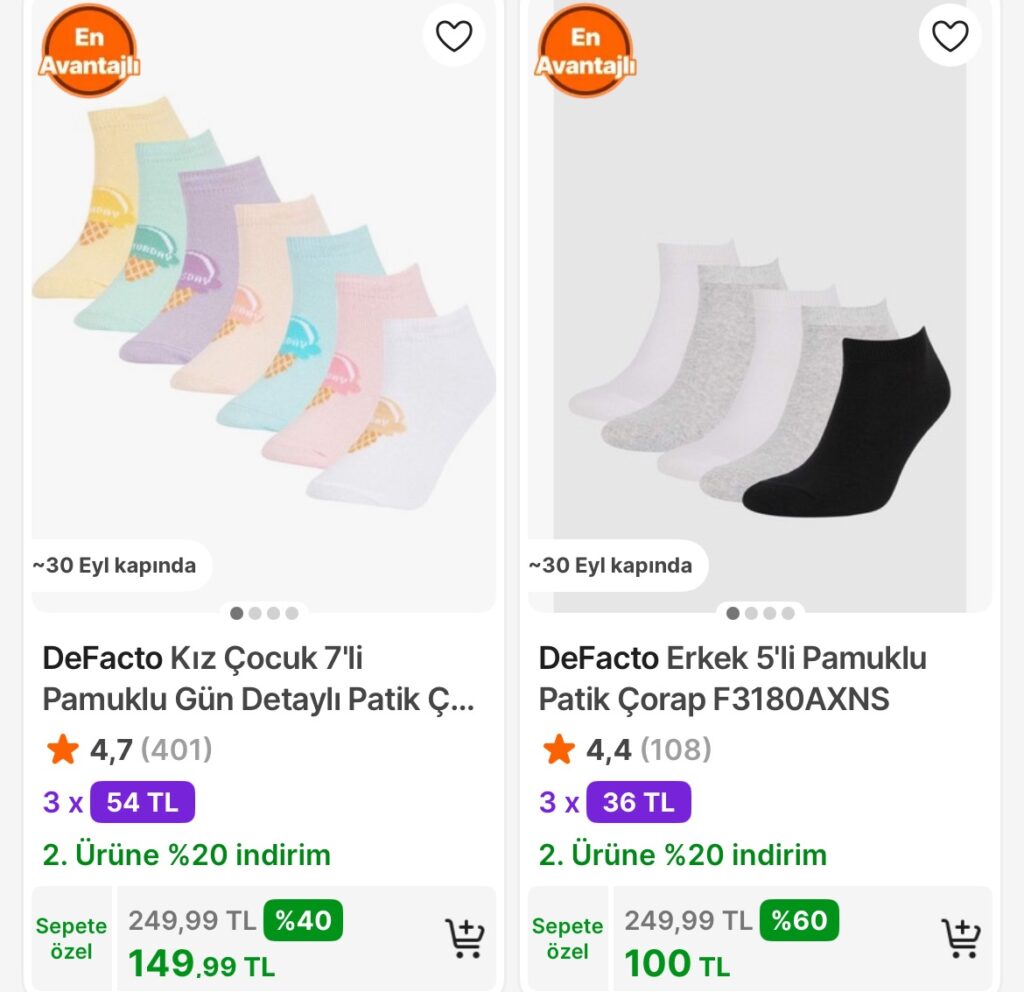View the 401 reviews count
This screenshot has height=992, width=1024.
click(x=177, y=749)
